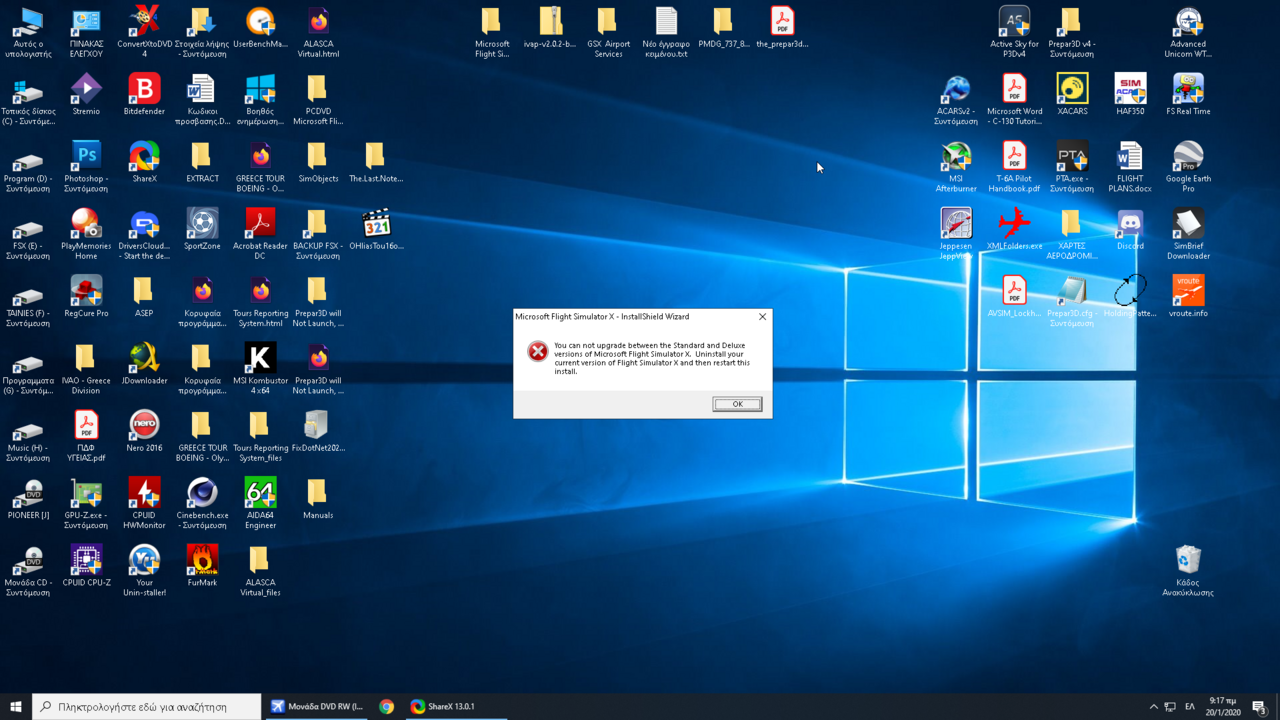Switch the input language indicator ΕΛ
Image resolution: width=1280 pixels, height=720 pixels.
[x=1190, y=707]
